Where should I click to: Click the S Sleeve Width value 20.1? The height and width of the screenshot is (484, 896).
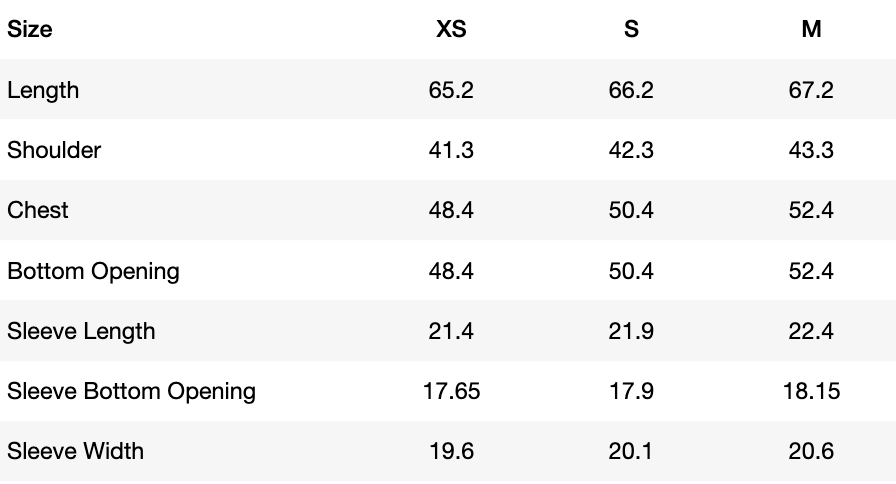point(631,451)
